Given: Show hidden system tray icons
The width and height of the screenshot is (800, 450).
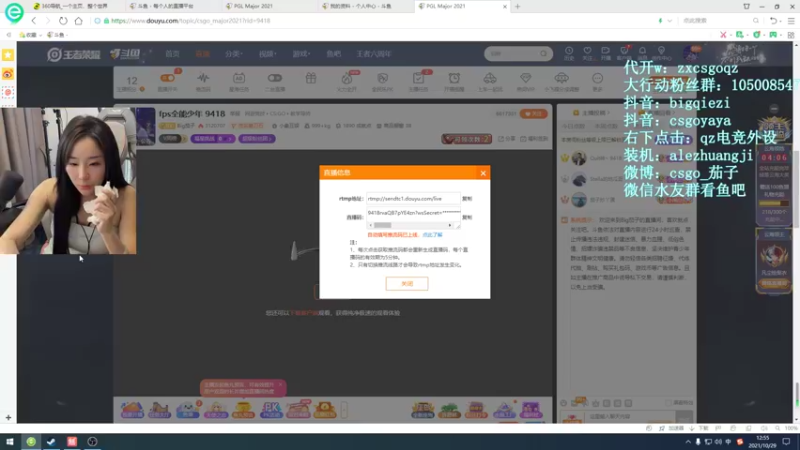Looking at the screenshot, I should pos(688,442).
